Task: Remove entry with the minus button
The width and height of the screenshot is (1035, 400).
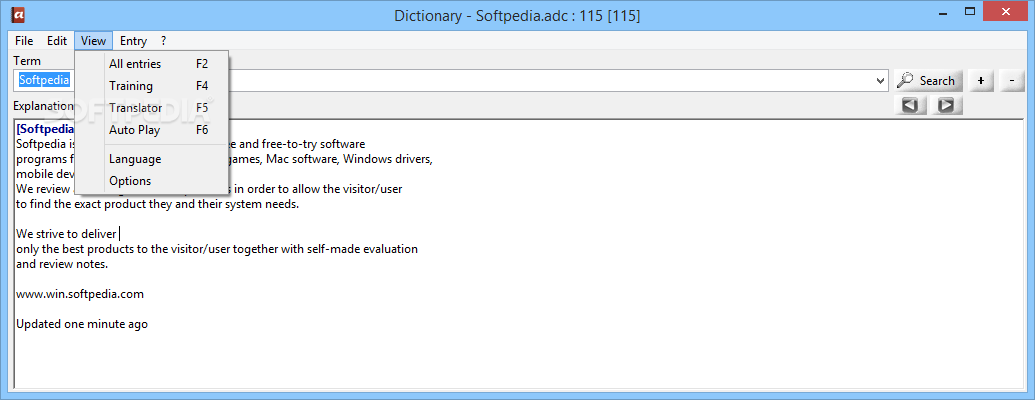Action: click(x=1012, y=81)
